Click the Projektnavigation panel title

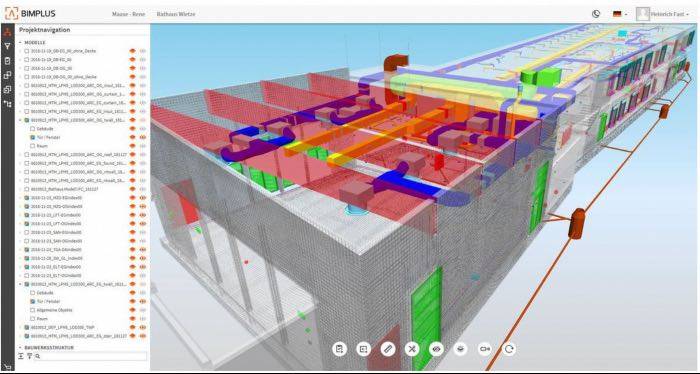[44, 30]
